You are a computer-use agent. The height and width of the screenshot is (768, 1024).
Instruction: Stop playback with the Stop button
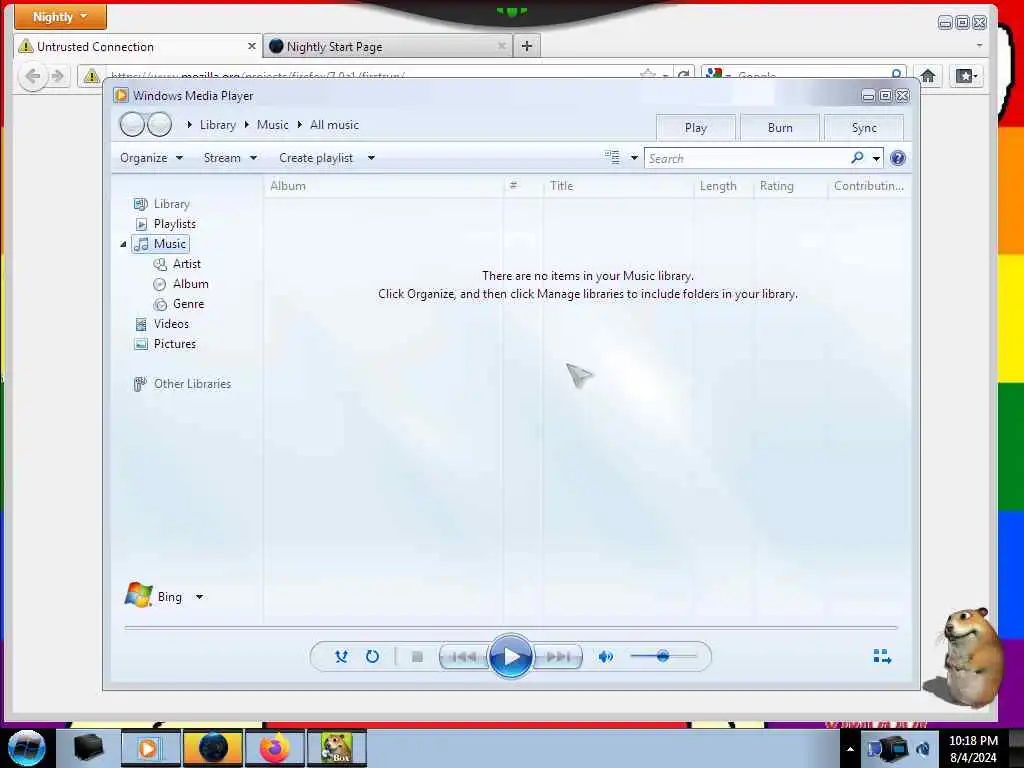coord(417,656)
